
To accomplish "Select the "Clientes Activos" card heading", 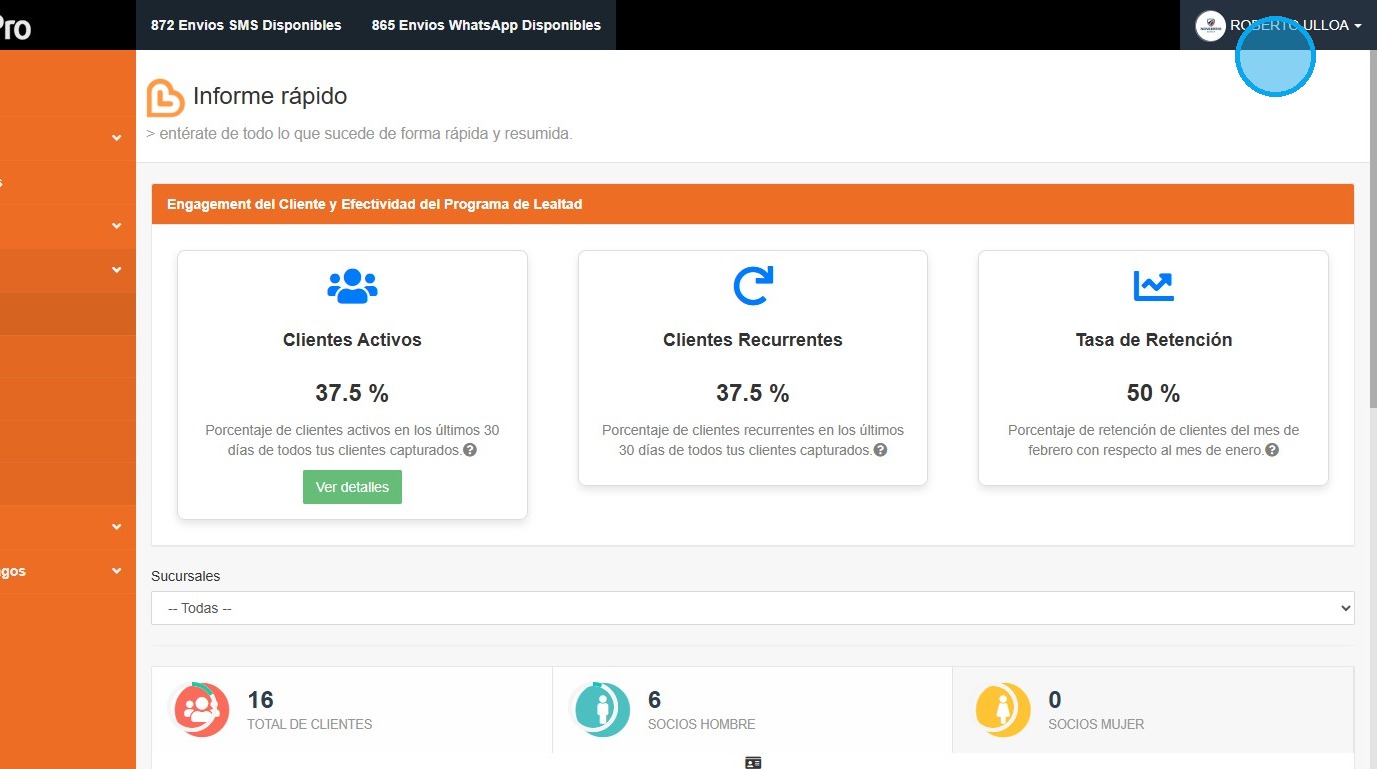I will pos(352,340).
